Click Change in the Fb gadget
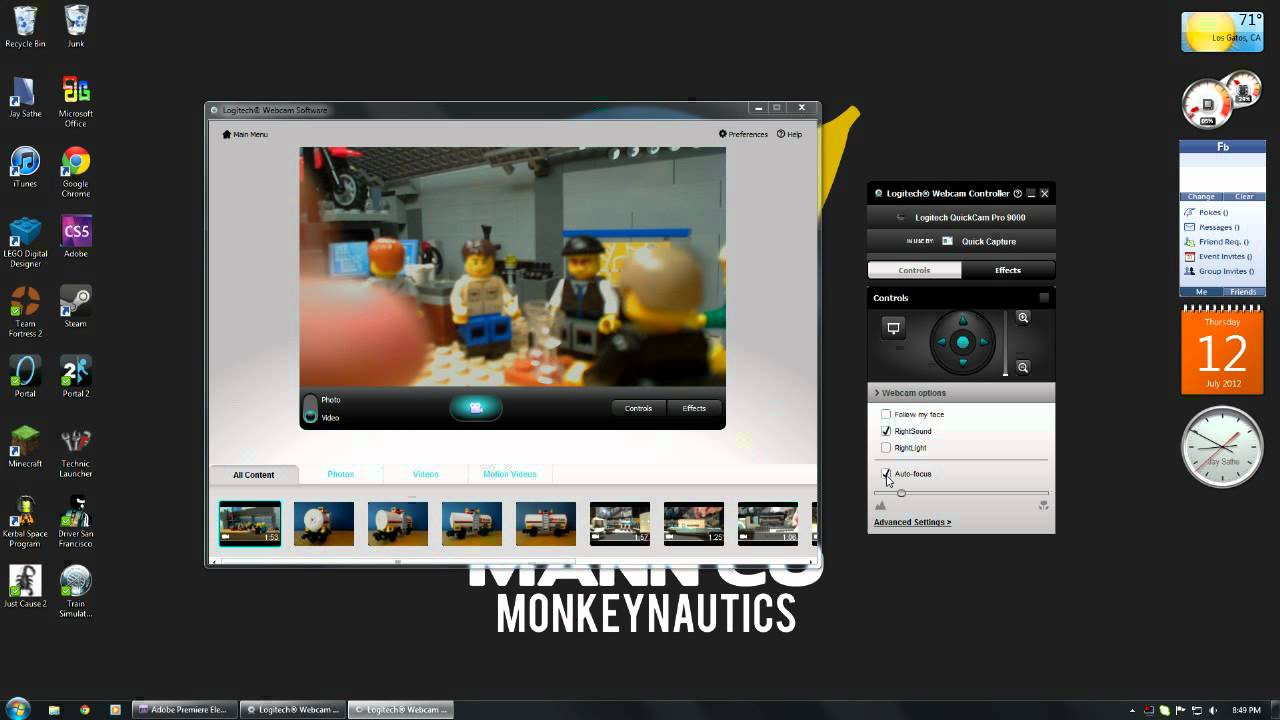 point(1201,197)
